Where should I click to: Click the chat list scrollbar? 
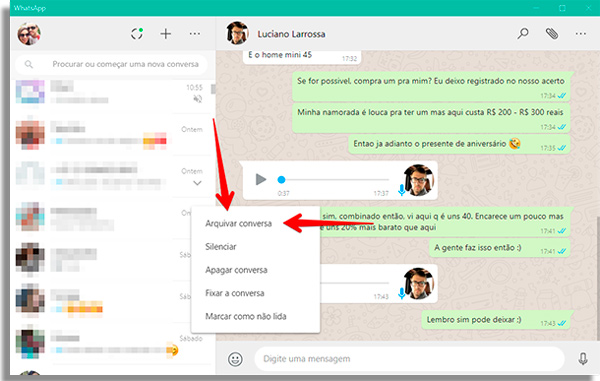213,89
